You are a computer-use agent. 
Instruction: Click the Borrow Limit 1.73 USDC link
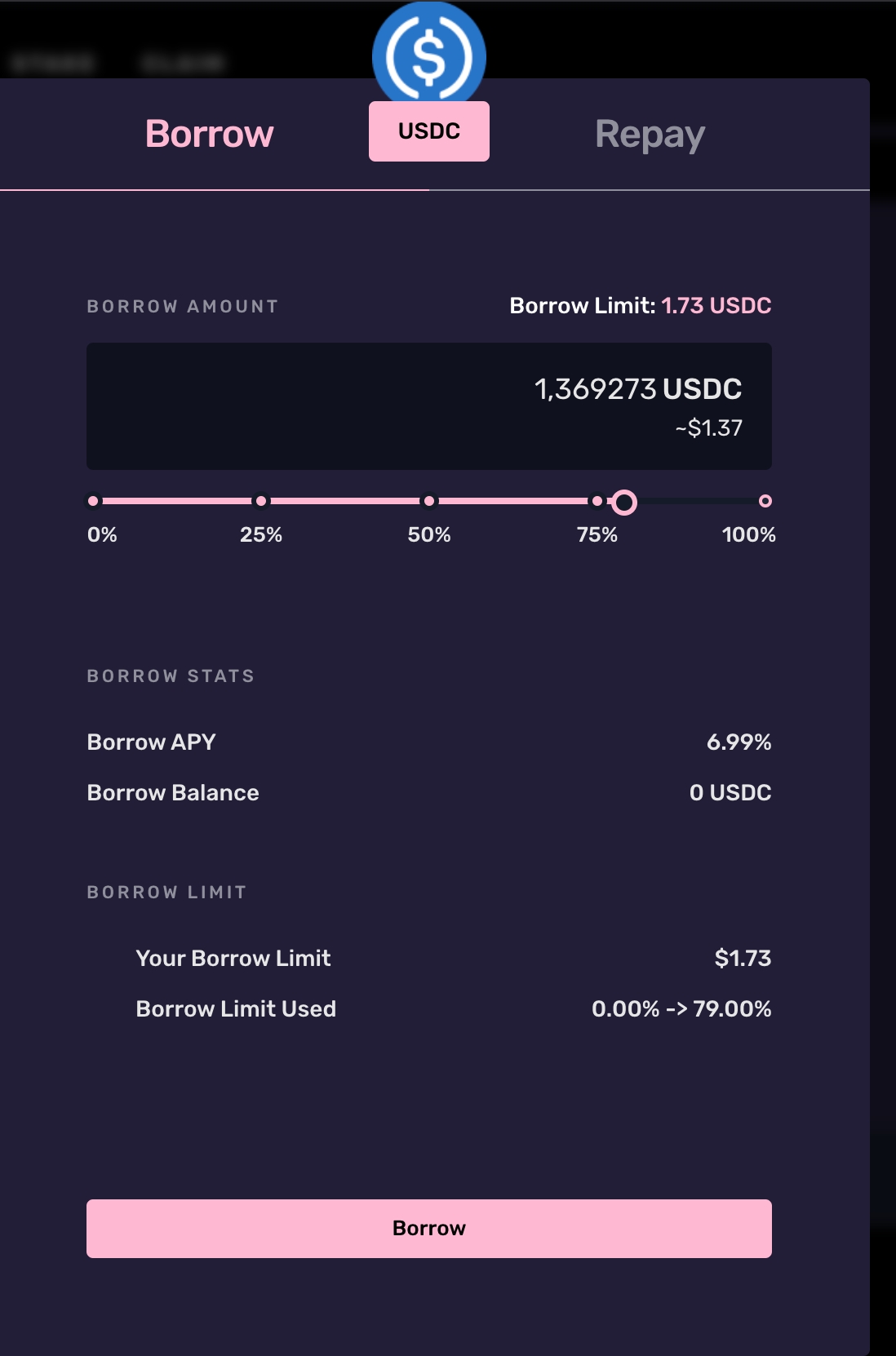click(x=716, y=306)
